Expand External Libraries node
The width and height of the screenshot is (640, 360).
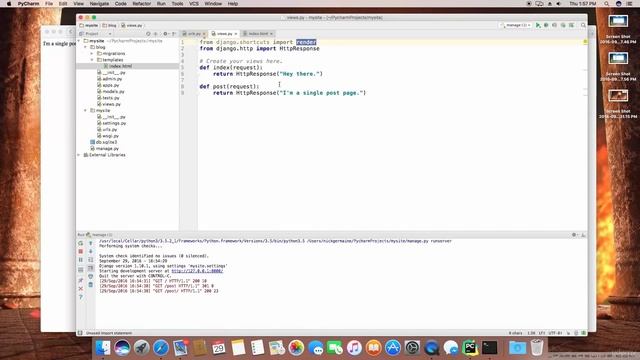[x=79, y=155]
